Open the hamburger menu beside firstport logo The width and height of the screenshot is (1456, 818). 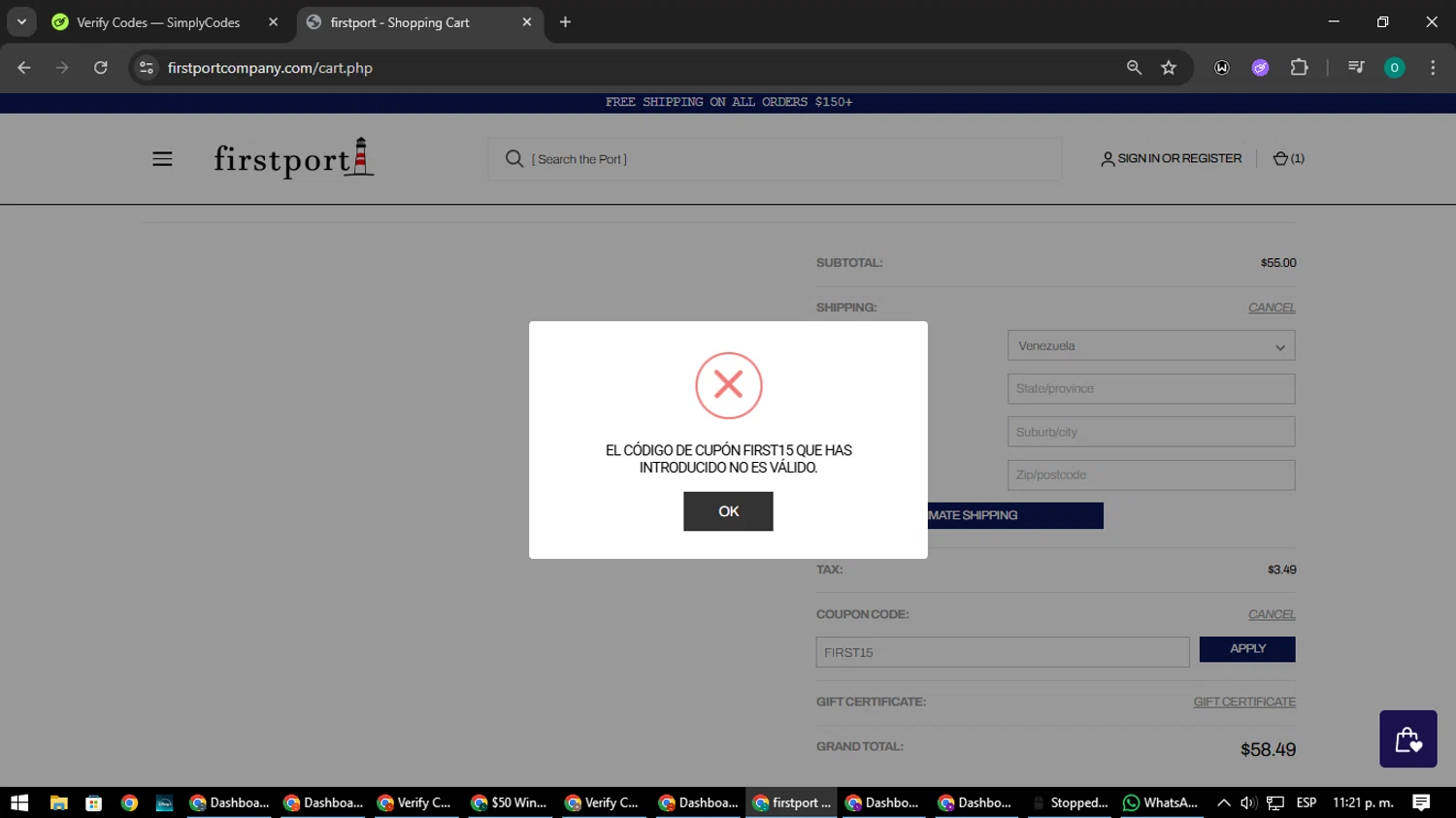[162, 159]
